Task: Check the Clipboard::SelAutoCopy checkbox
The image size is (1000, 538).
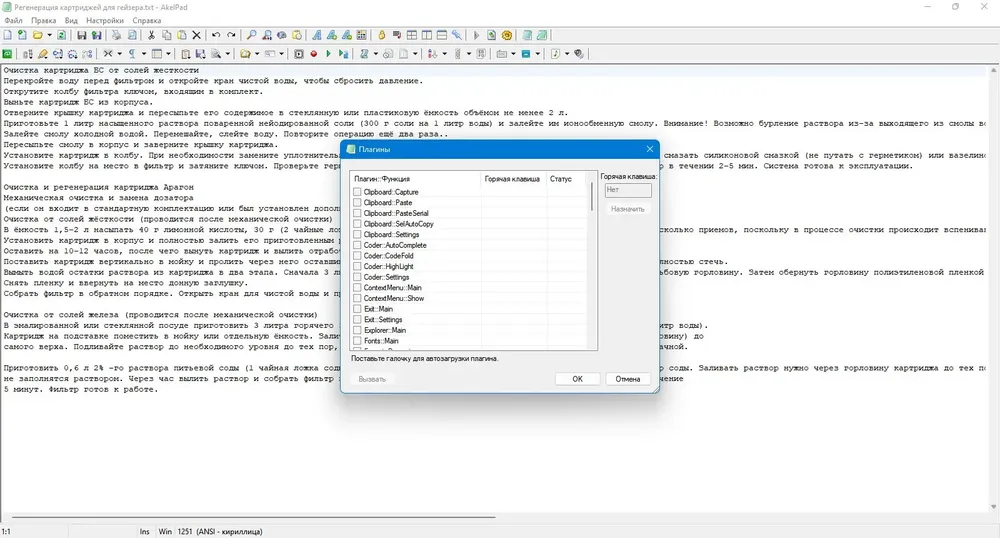Action: [357, 224]
